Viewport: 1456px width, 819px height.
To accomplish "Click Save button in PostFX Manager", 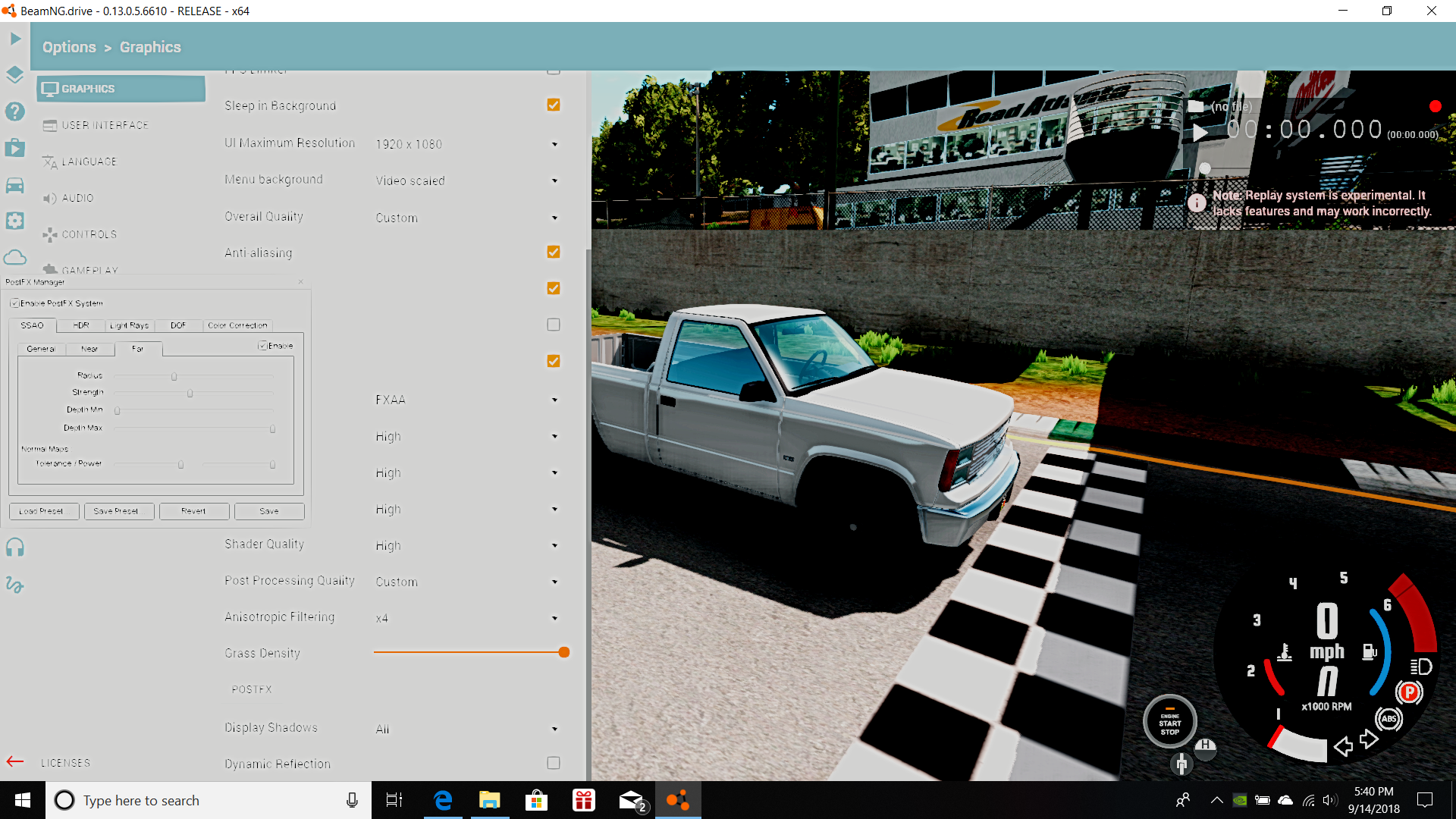I will (269, 511).
